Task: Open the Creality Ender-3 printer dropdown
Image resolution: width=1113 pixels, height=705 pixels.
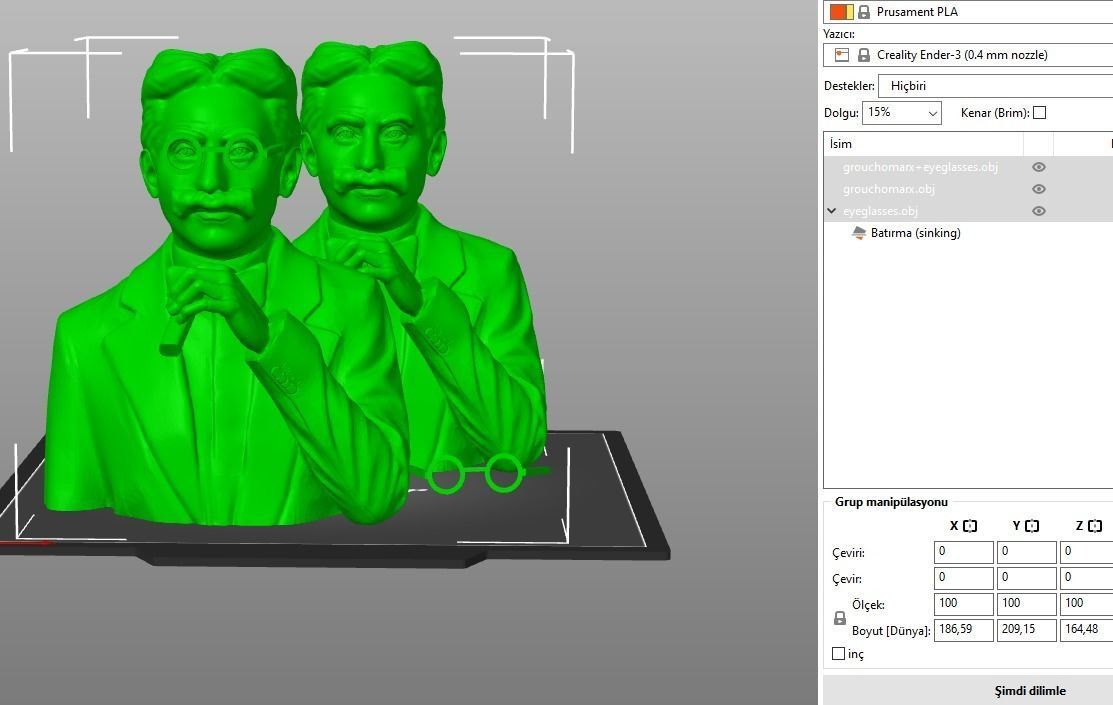Action: click(968, 55)
